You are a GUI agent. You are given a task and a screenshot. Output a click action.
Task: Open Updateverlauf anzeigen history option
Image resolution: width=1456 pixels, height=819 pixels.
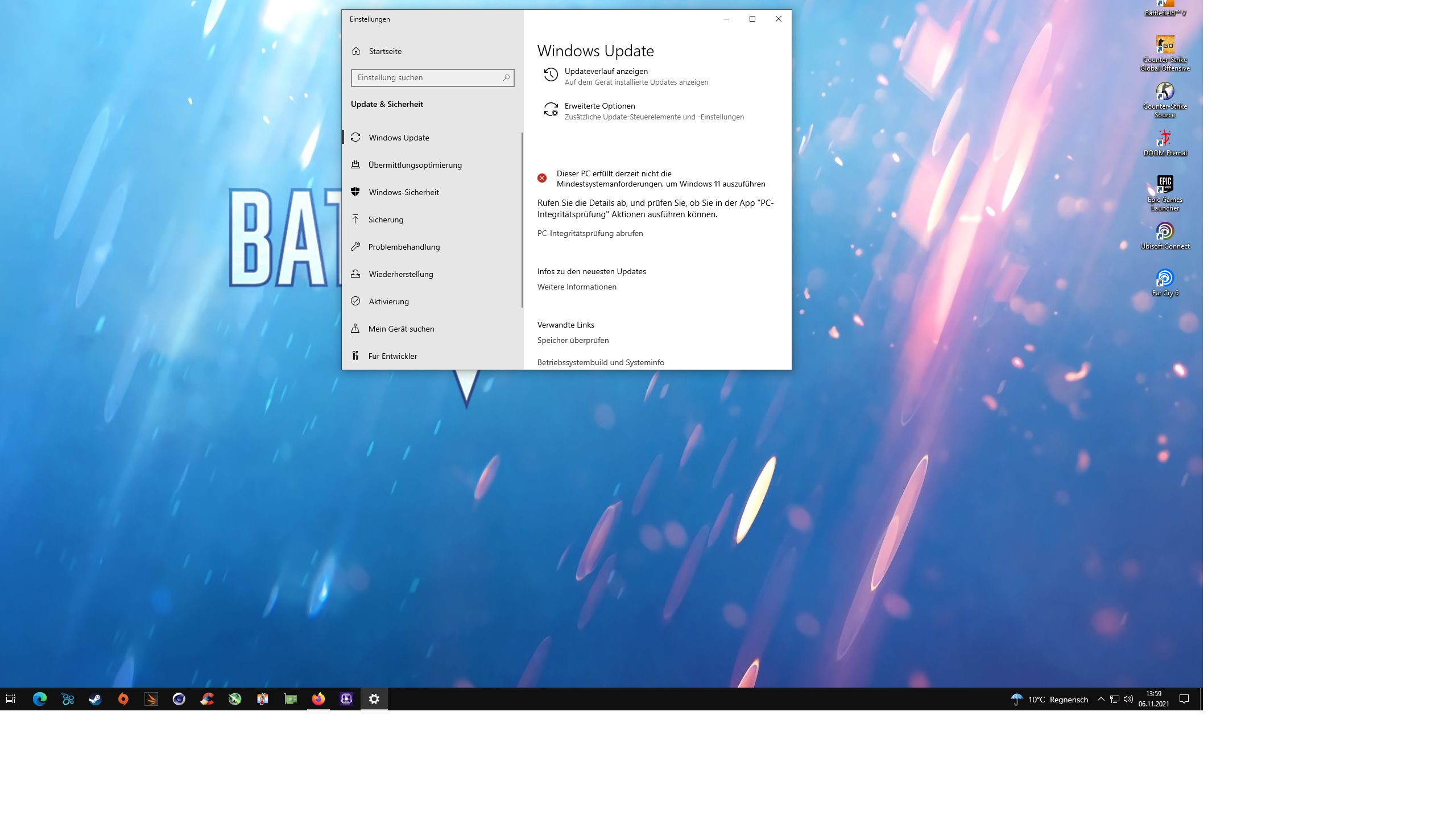606,72
